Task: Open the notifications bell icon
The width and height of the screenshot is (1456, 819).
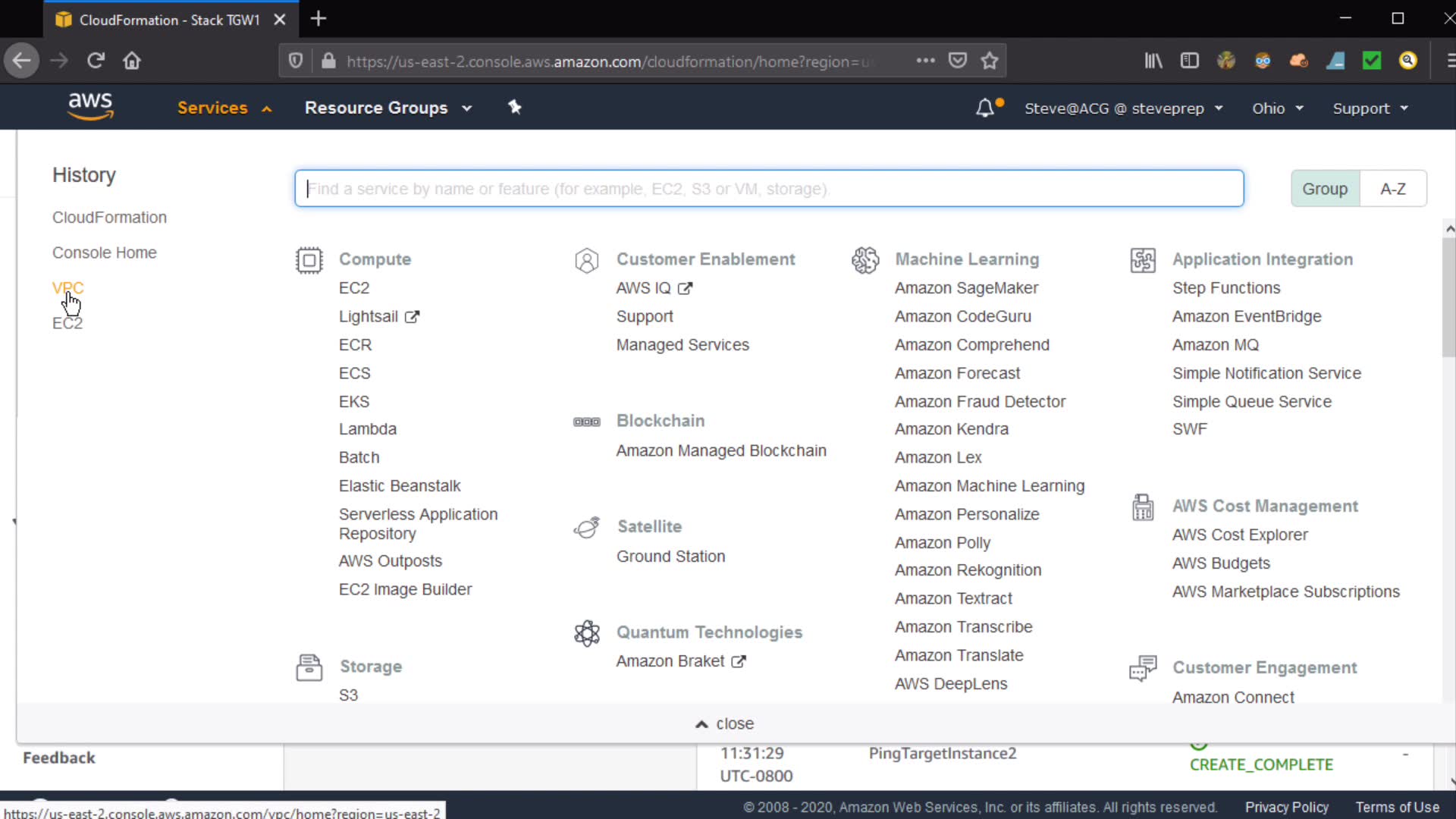Action: (984, 108)
